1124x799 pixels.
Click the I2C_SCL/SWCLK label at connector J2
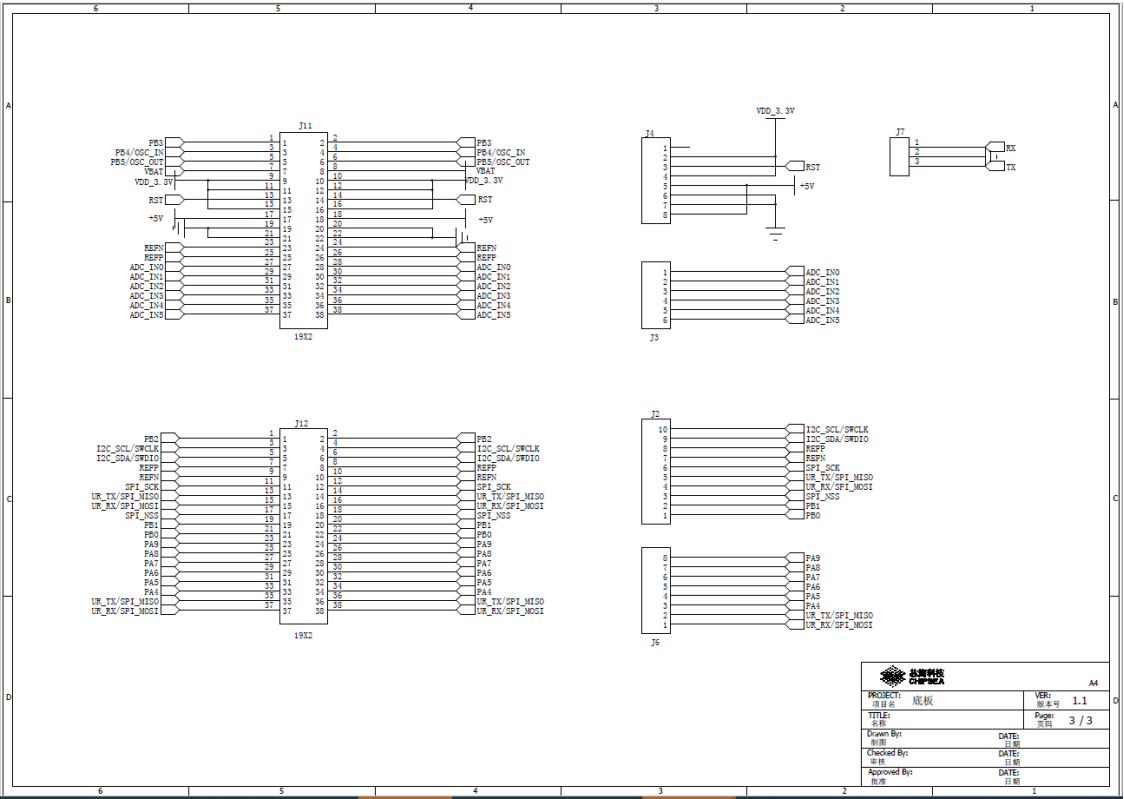837,429
